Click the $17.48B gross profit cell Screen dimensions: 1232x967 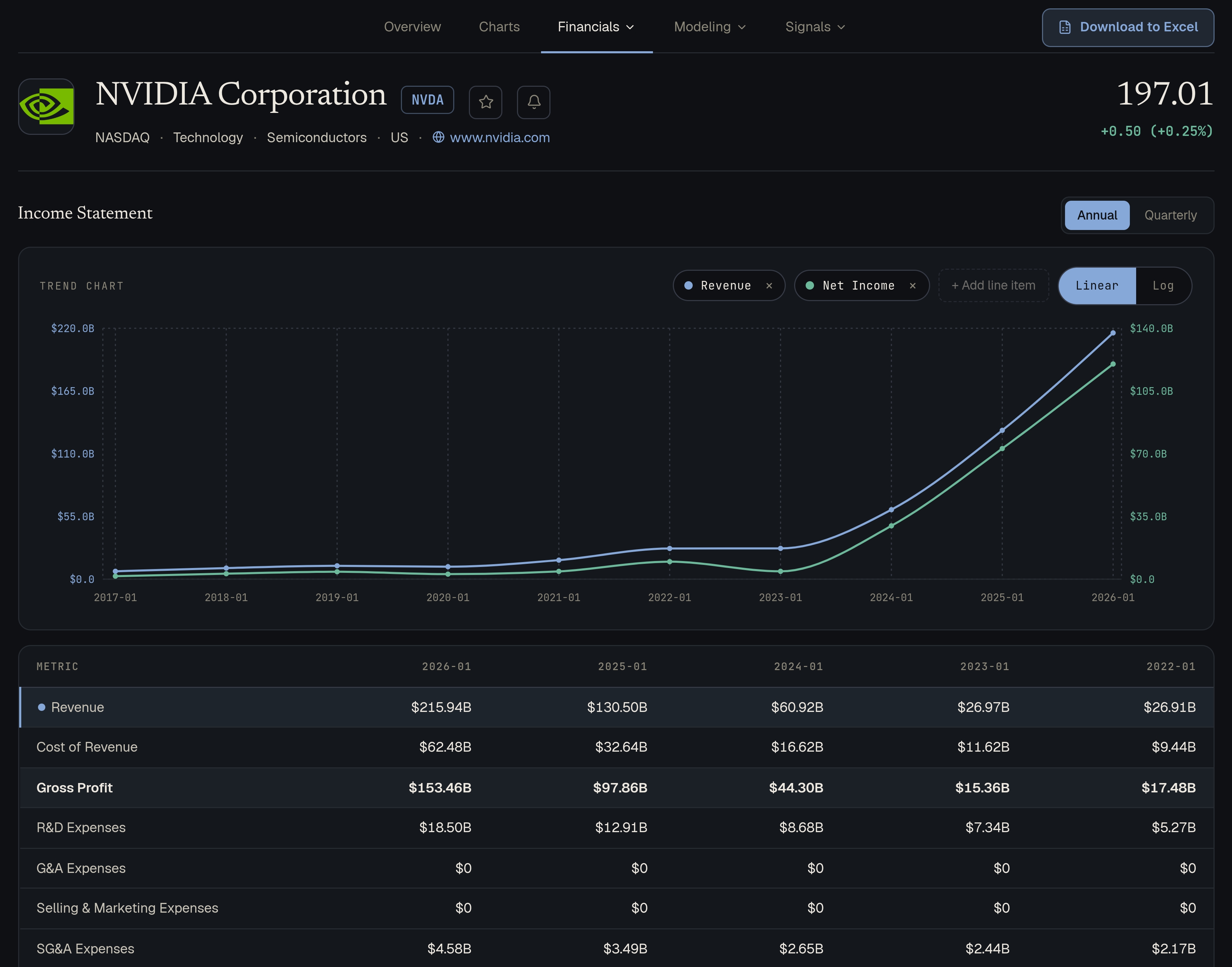point(1169,788)
